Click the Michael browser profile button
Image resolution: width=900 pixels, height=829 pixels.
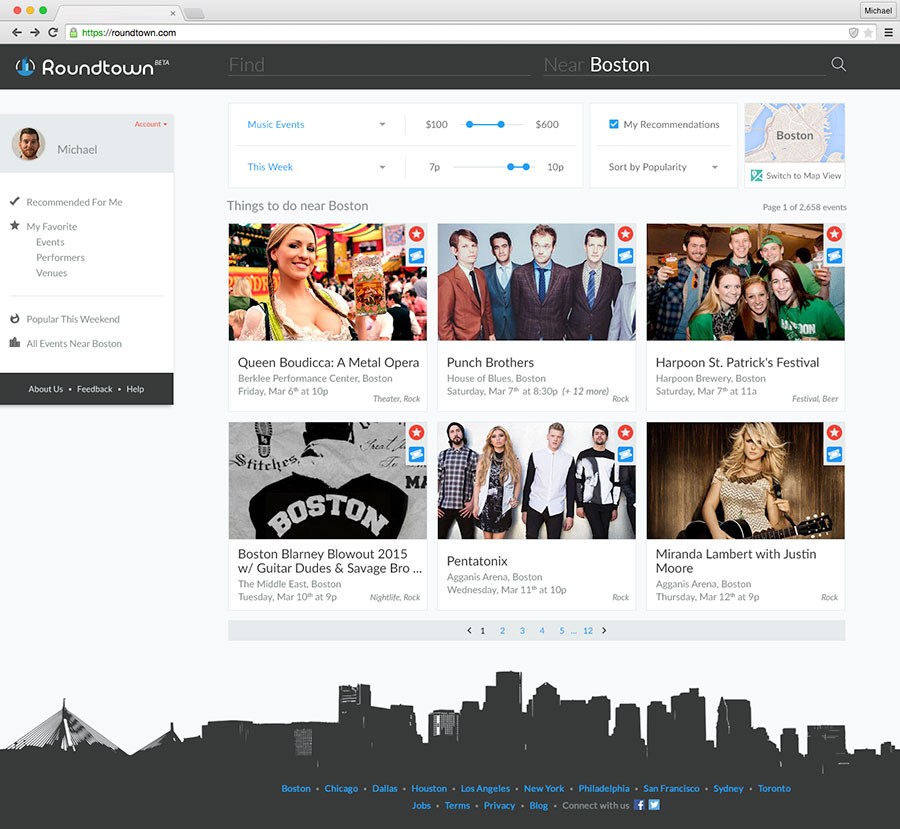[878, 10]
